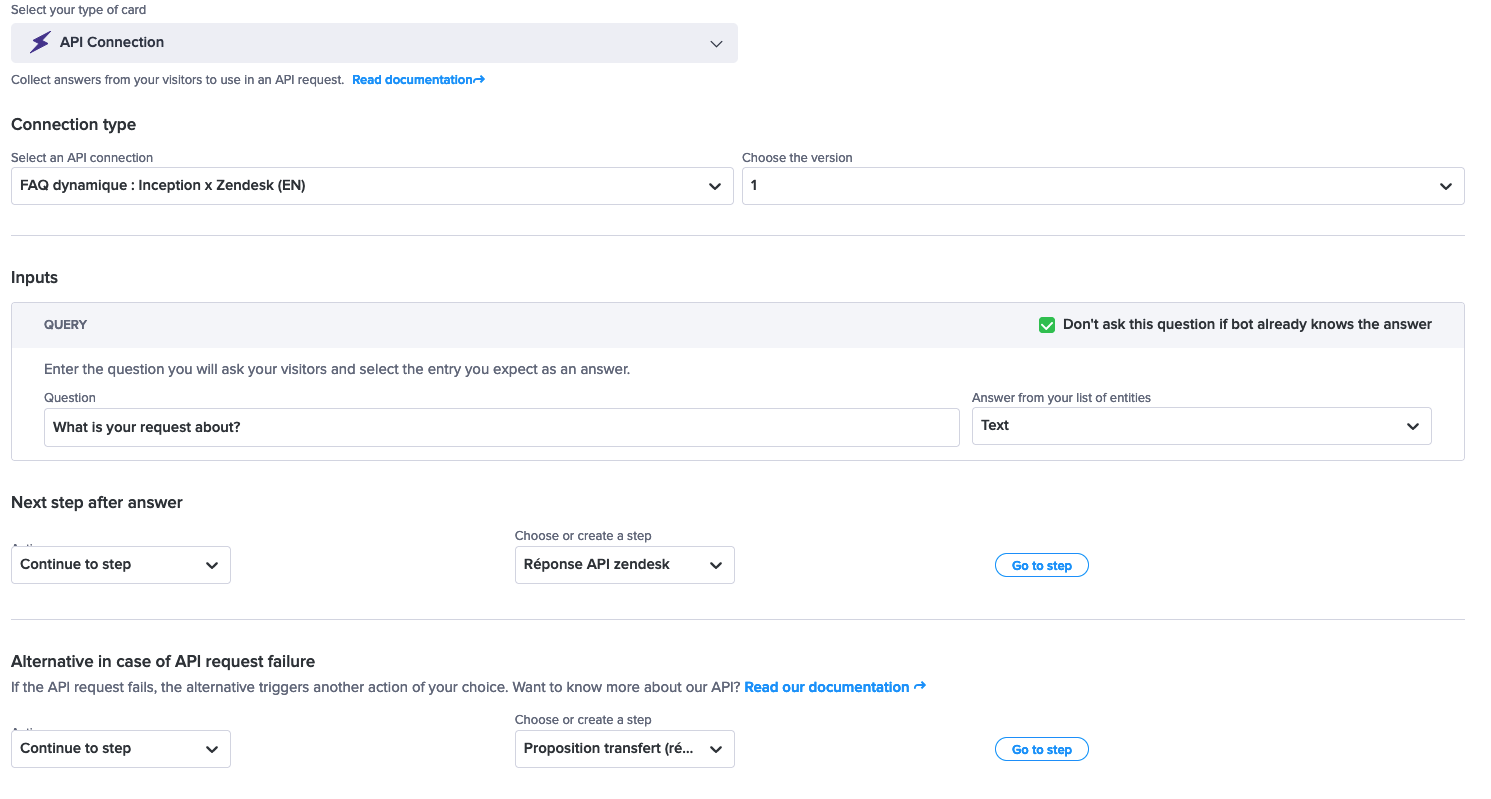
Task: Click the Alternative in case of API request failure heading
Action: pyautogui.click(x=163, y=662)
